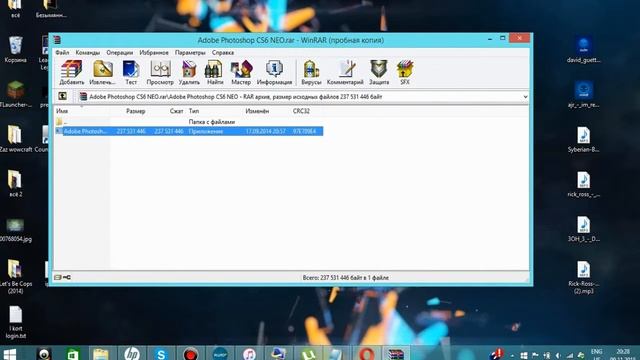Open uTorrent from the taskbar
The width and height of the screenshot is (640, 360).
308,353
